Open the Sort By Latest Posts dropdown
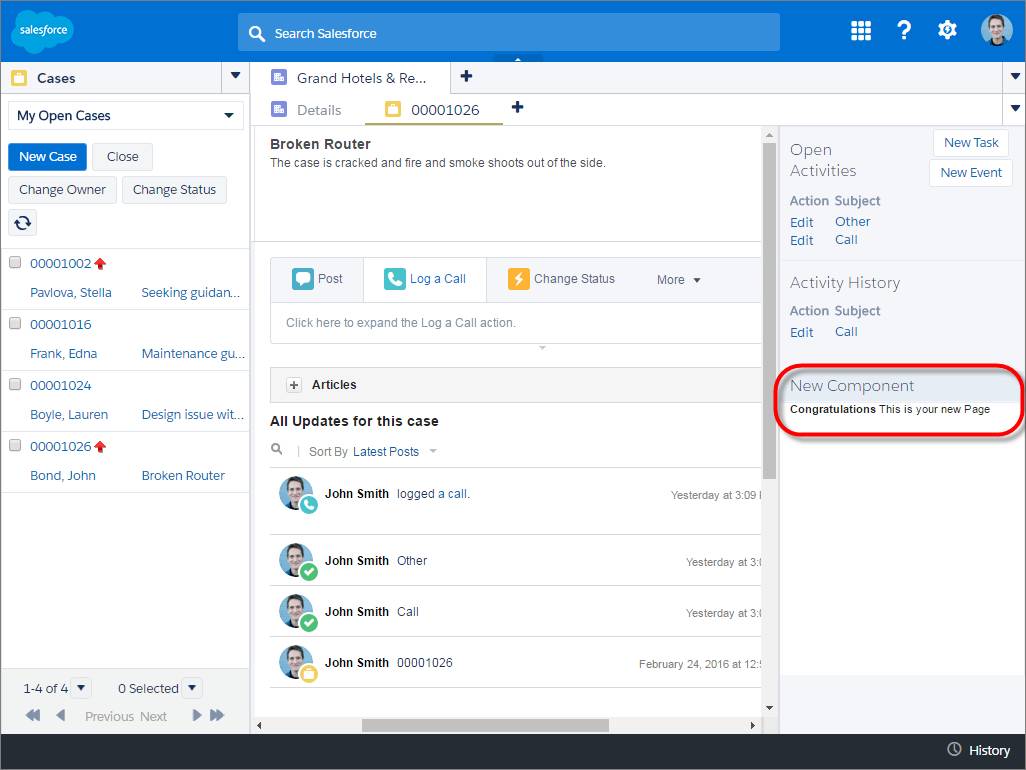Viewport: 1026px width, 770px height. pyautogui.click(x=395, y=451)
